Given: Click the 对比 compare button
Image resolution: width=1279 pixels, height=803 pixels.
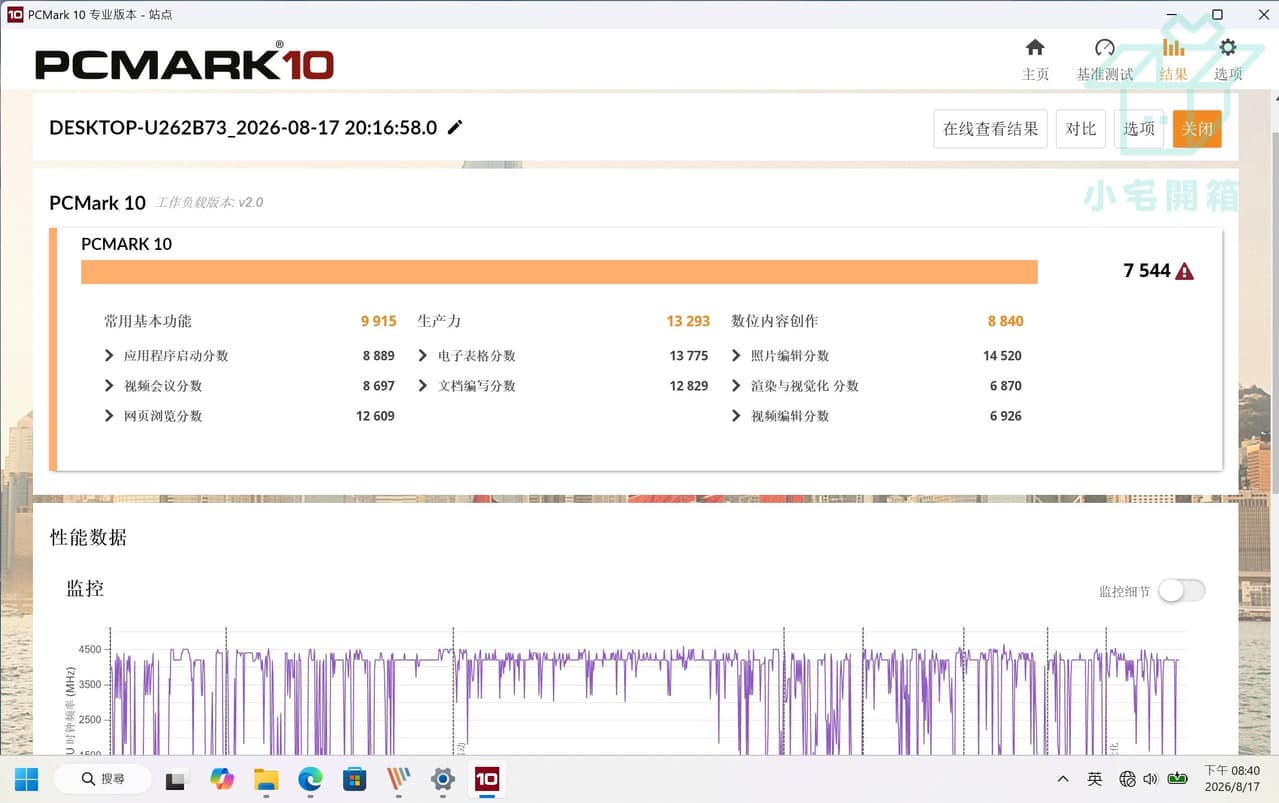Looking at the screenshot, I should coord(1080,129).
